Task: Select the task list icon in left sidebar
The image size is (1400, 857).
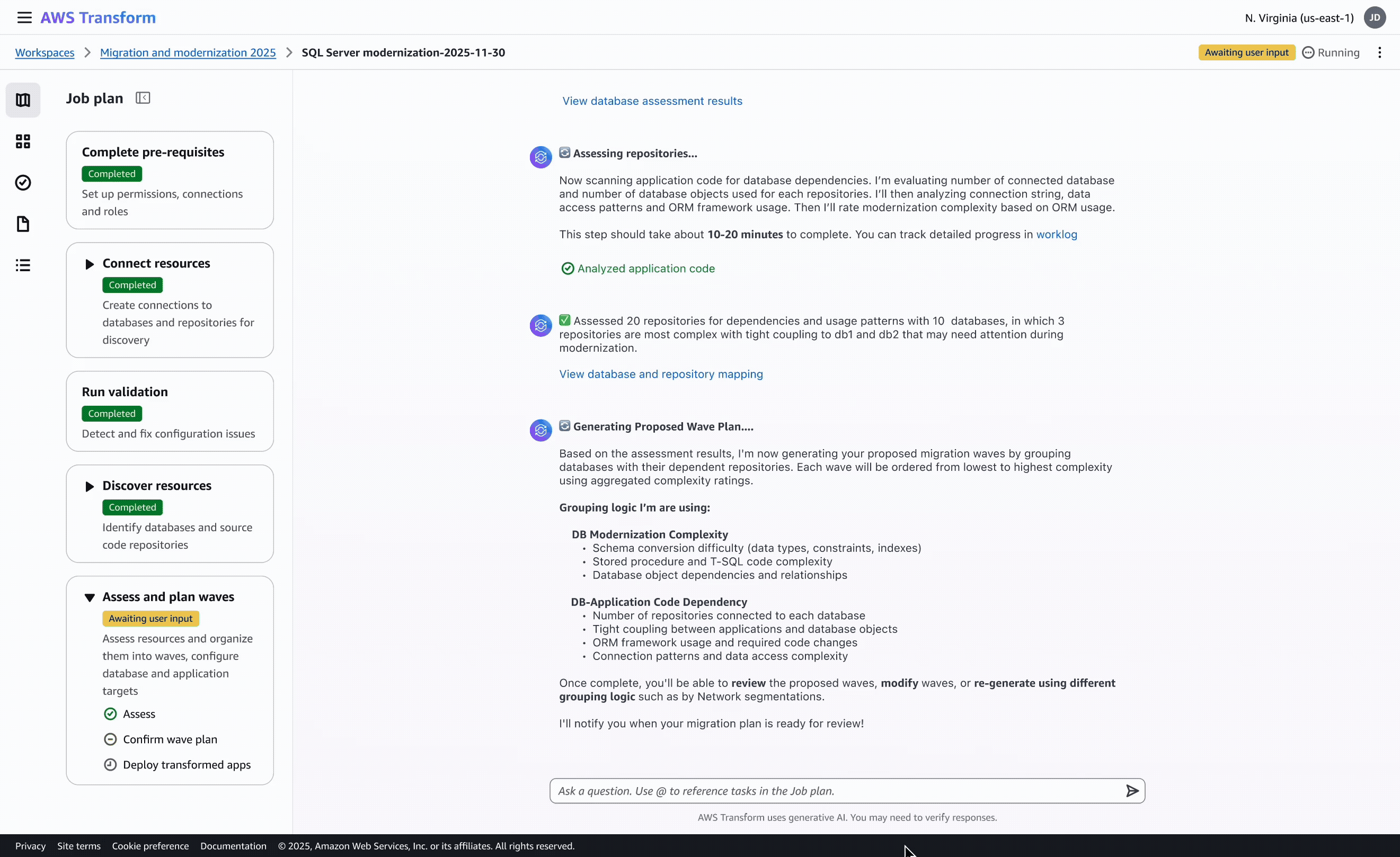Action: pyautogui.click(x=23, y=265)
